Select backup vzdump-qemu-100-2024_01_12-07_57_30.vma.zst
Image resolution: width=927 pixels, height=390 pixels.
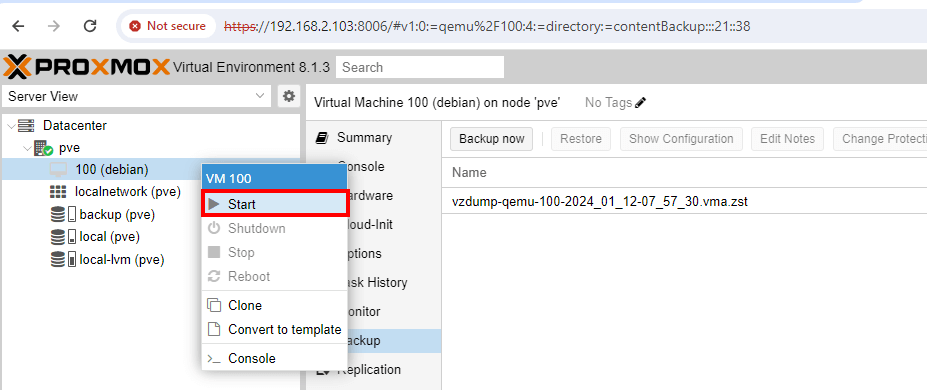click(x=684, y=202)
